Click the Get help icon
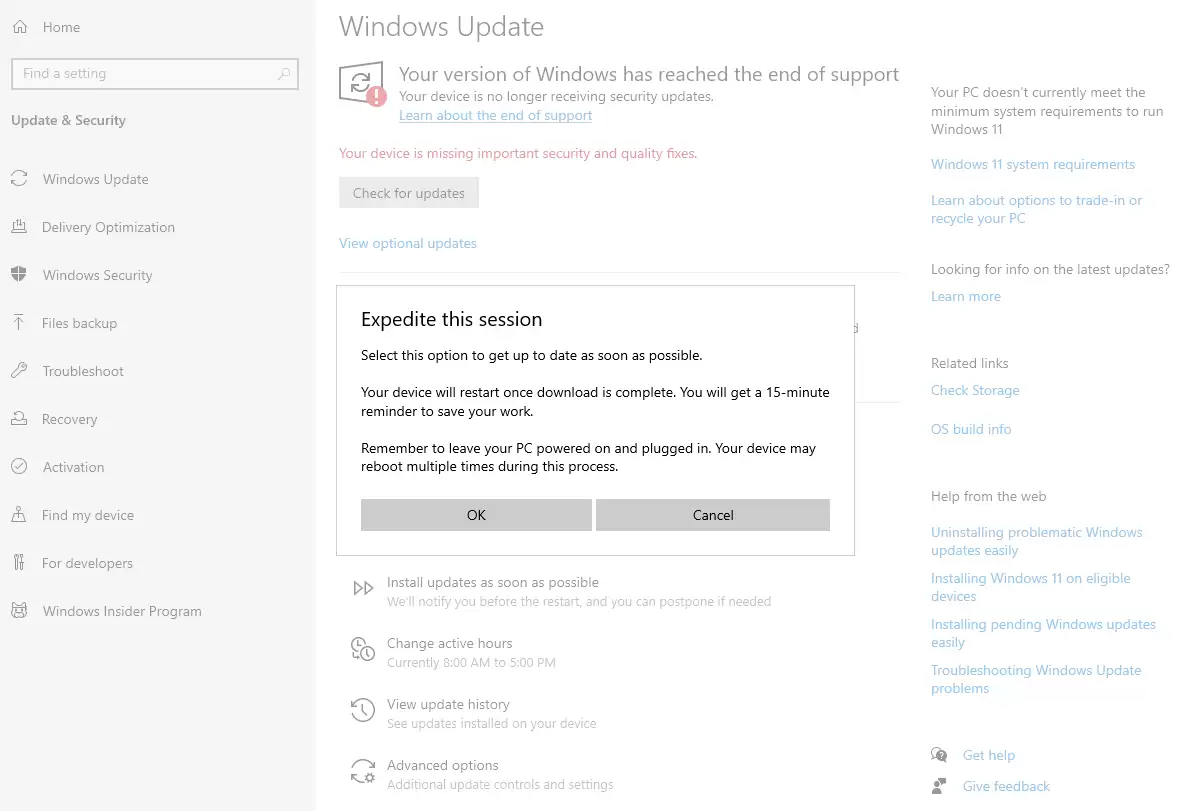The height and width of the screenshot is (811, 1183). 939,755
